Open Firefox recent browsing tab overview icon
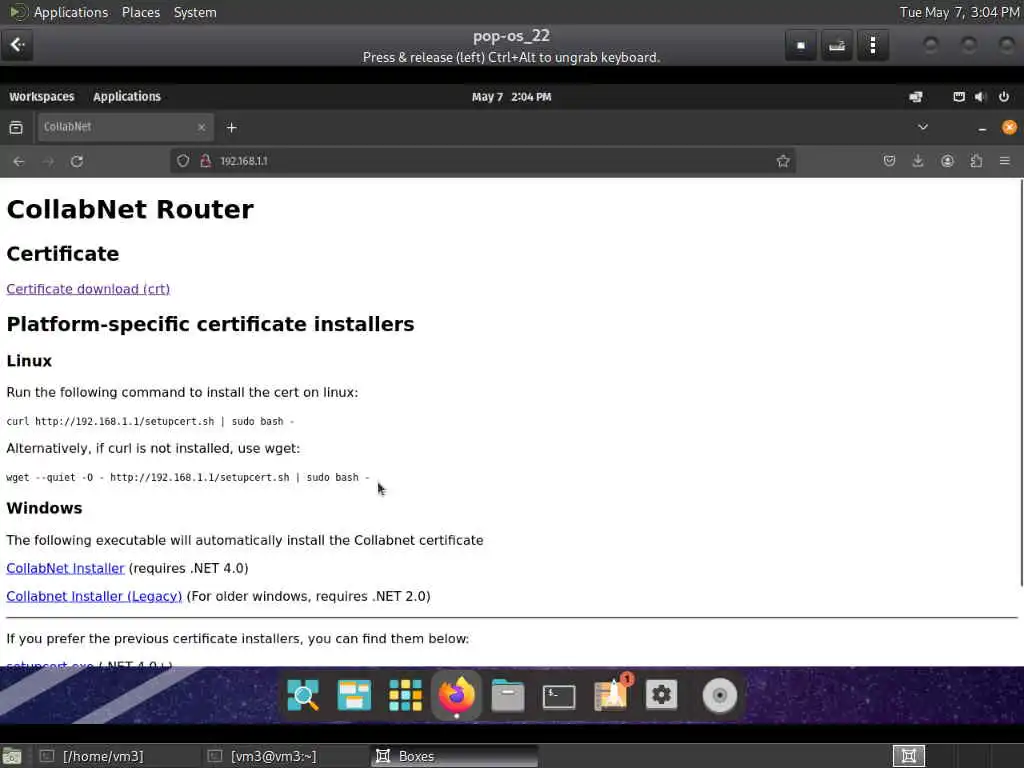 click(x=16, y=127)
